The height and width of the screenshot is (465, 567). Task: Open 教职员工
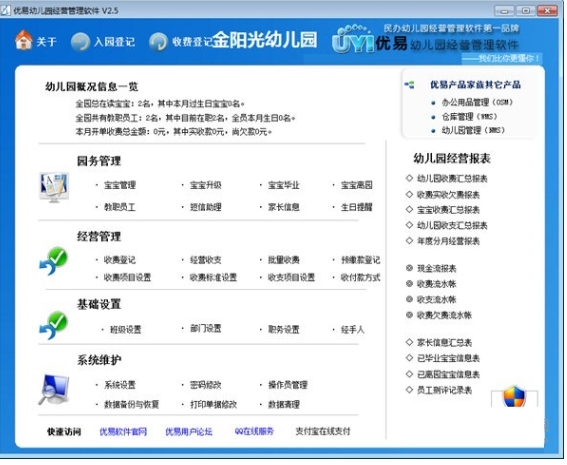(120, 207)
